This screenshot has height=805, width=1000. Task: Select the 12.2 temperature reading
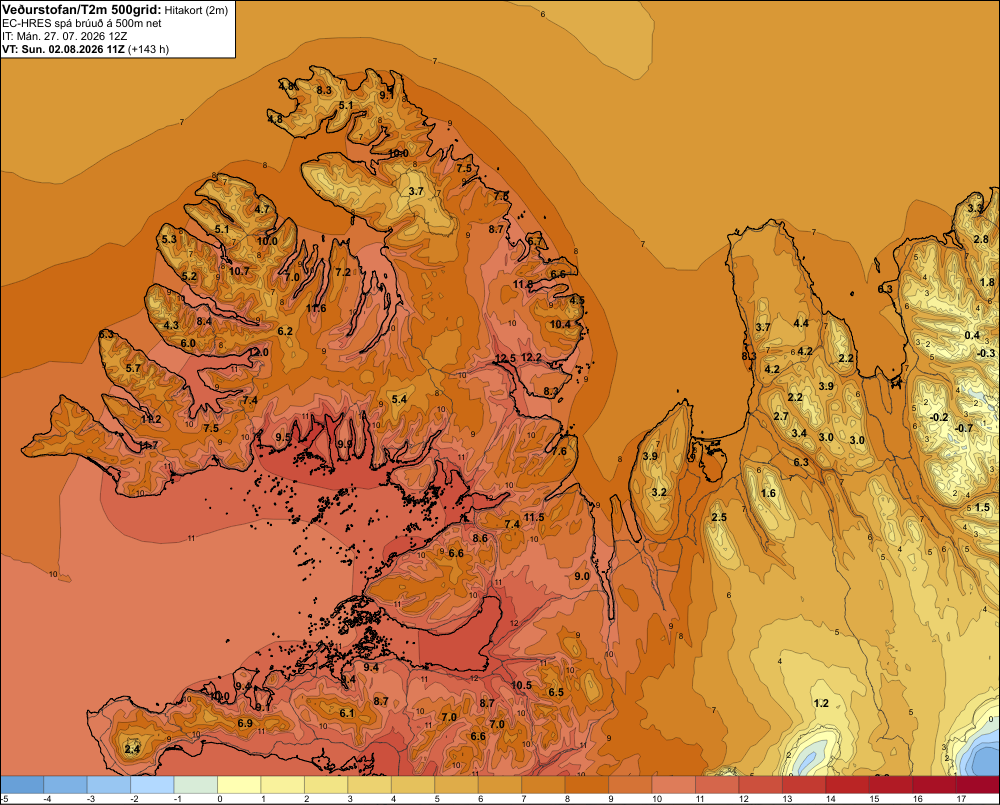pos(531,357)
